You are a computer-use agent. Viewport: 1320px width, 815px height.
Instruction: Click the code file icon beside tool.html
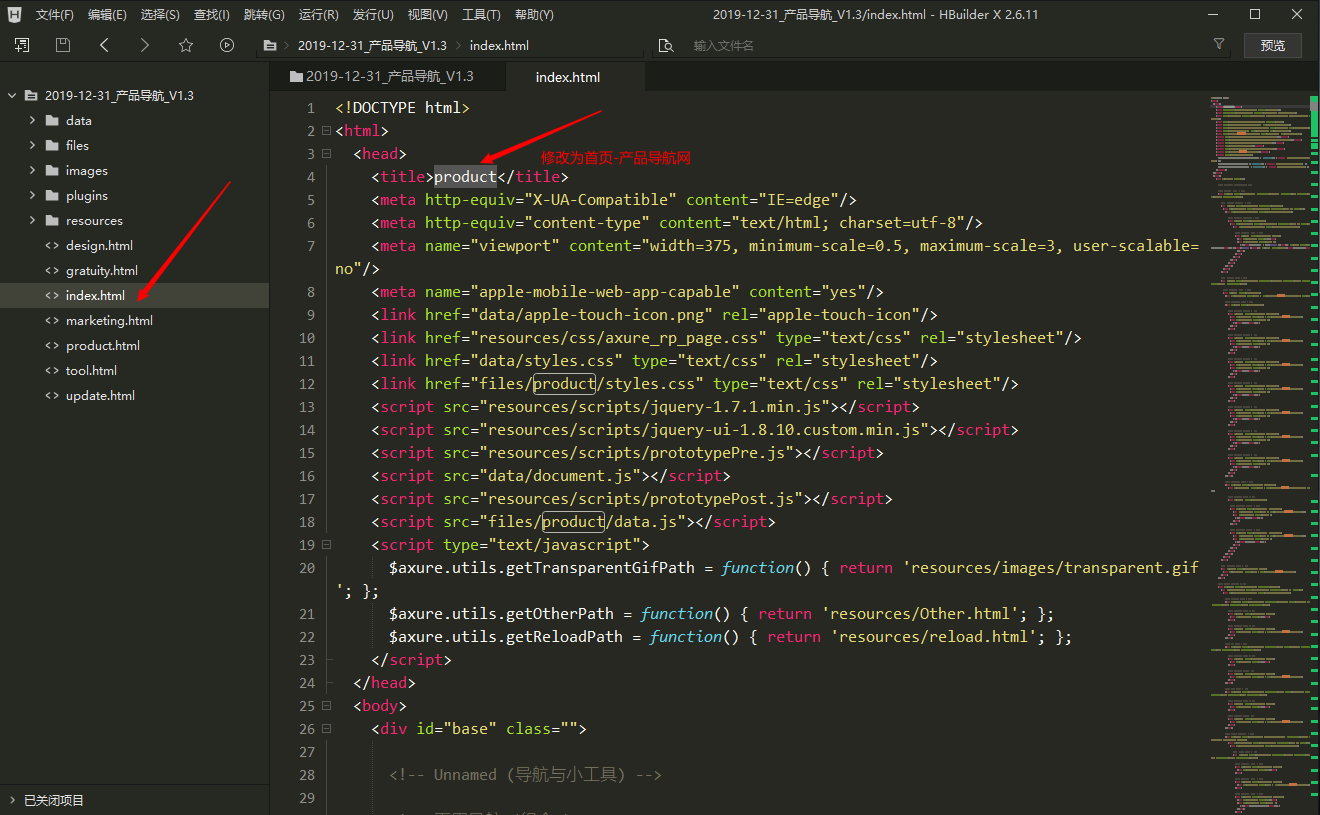52,371
